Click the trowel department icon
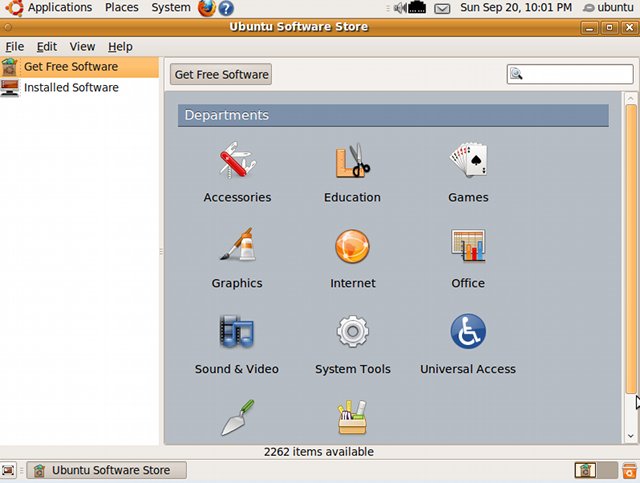The image size is (640, 483). [238, 417]
